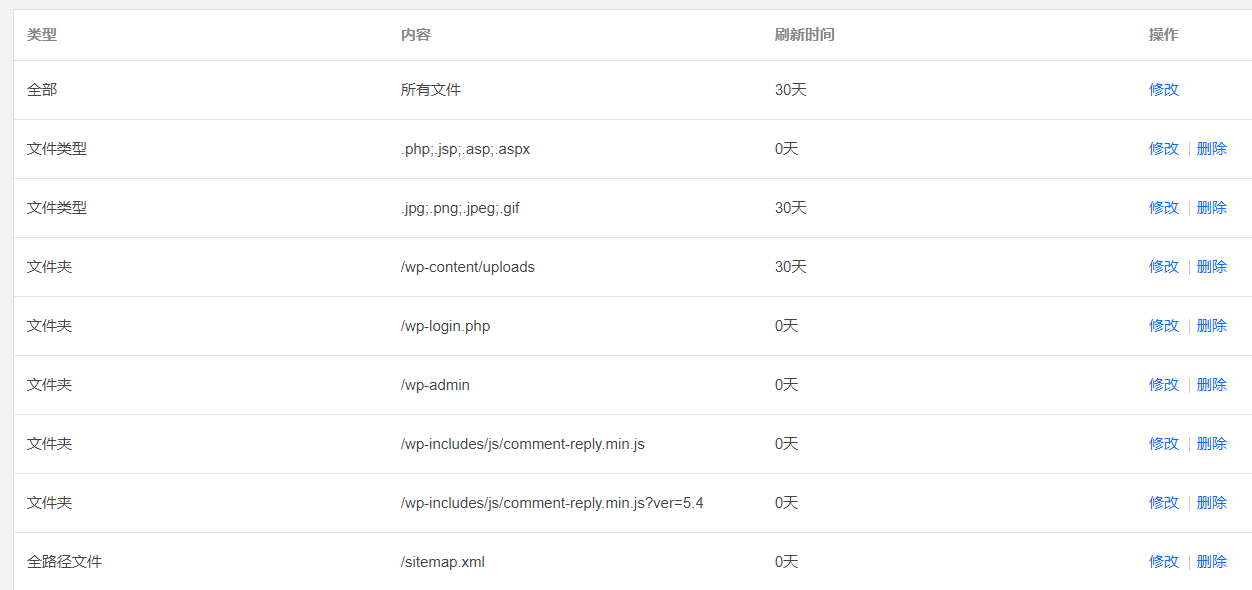
Task: Delete the /wp-login.php rule
Action: (1211, 326)
